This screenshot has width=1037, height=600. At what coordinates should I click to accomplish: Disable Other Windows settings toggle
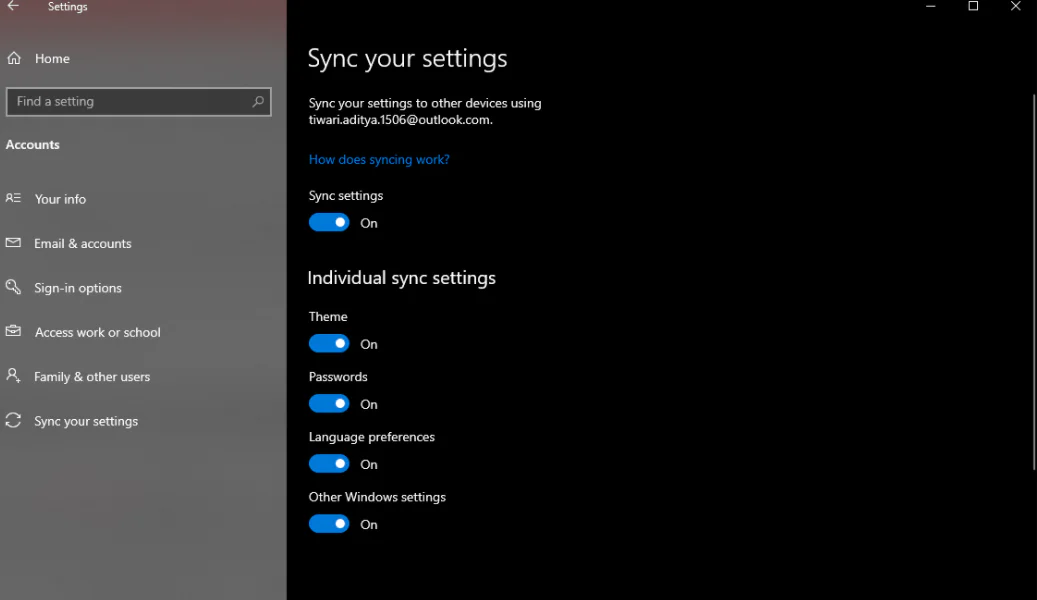pyautogui.click(x=329, y=524)
